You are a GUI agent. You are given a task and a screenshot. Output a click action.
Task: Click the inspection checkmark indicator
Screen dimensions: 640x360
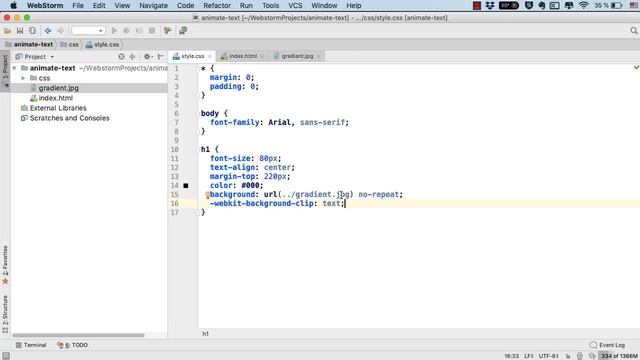pyautogui.click(x=636, y=67)
